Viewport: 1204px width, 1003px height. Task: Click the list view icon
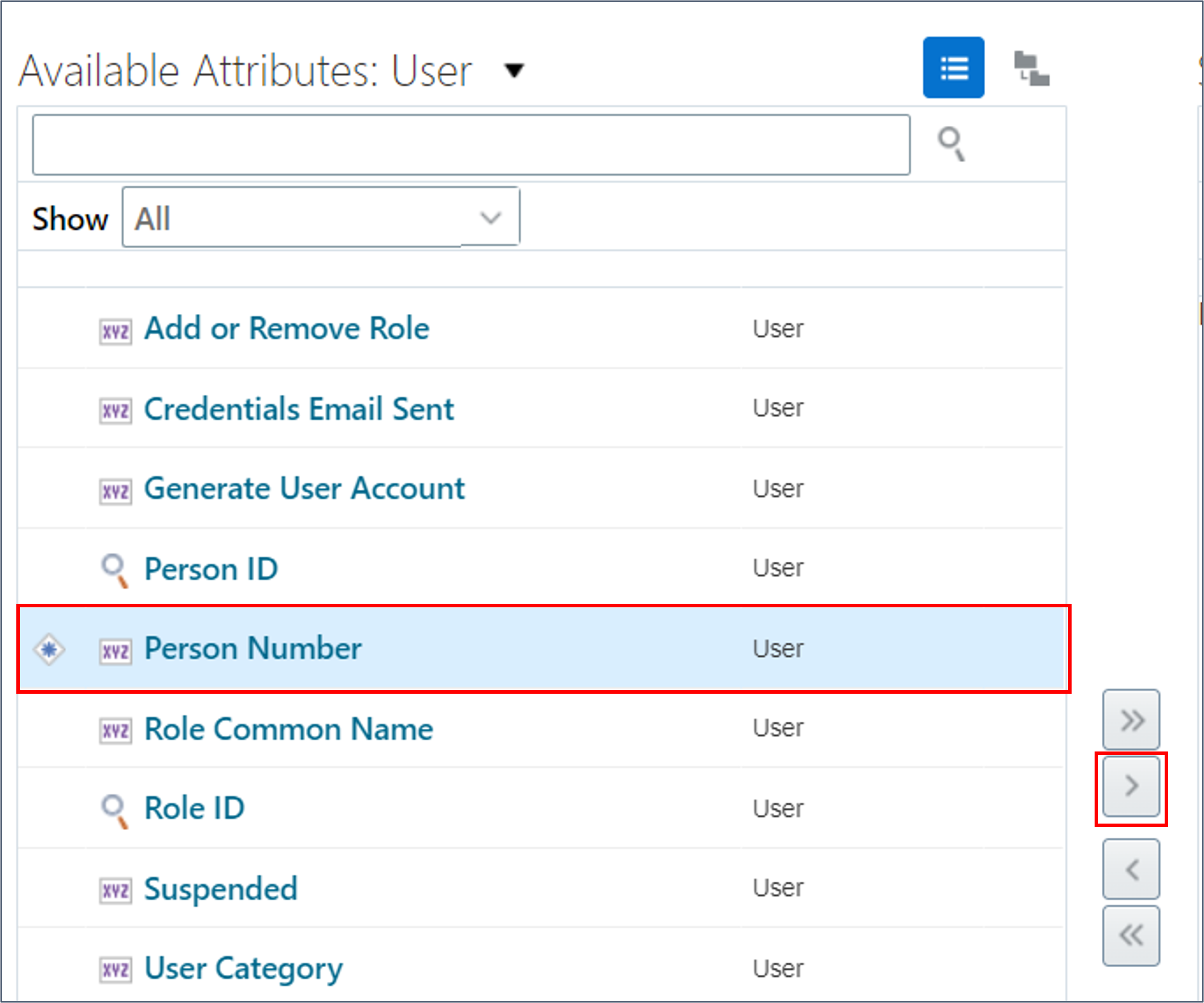coord(953,67)
